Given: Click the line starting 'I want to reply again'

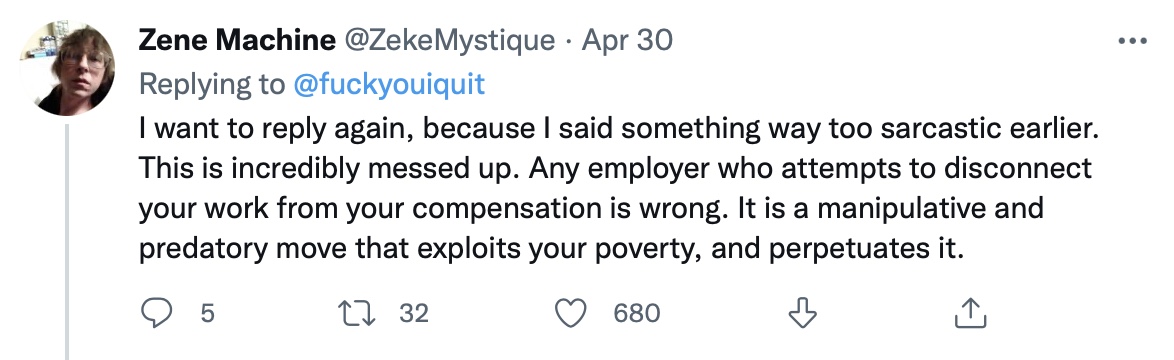Looking at the screenshot, I should pos(618,129).
